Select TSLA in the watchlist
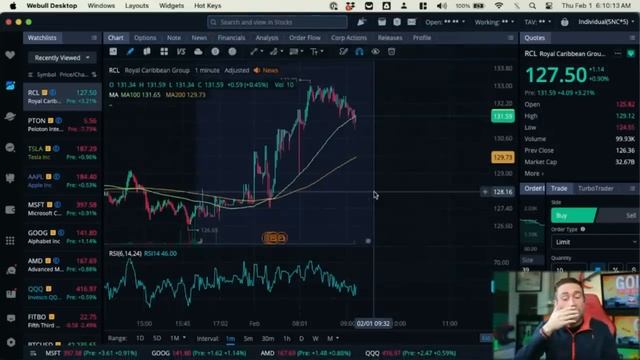This screenshot has width=640, height=360. coord(62,153)
